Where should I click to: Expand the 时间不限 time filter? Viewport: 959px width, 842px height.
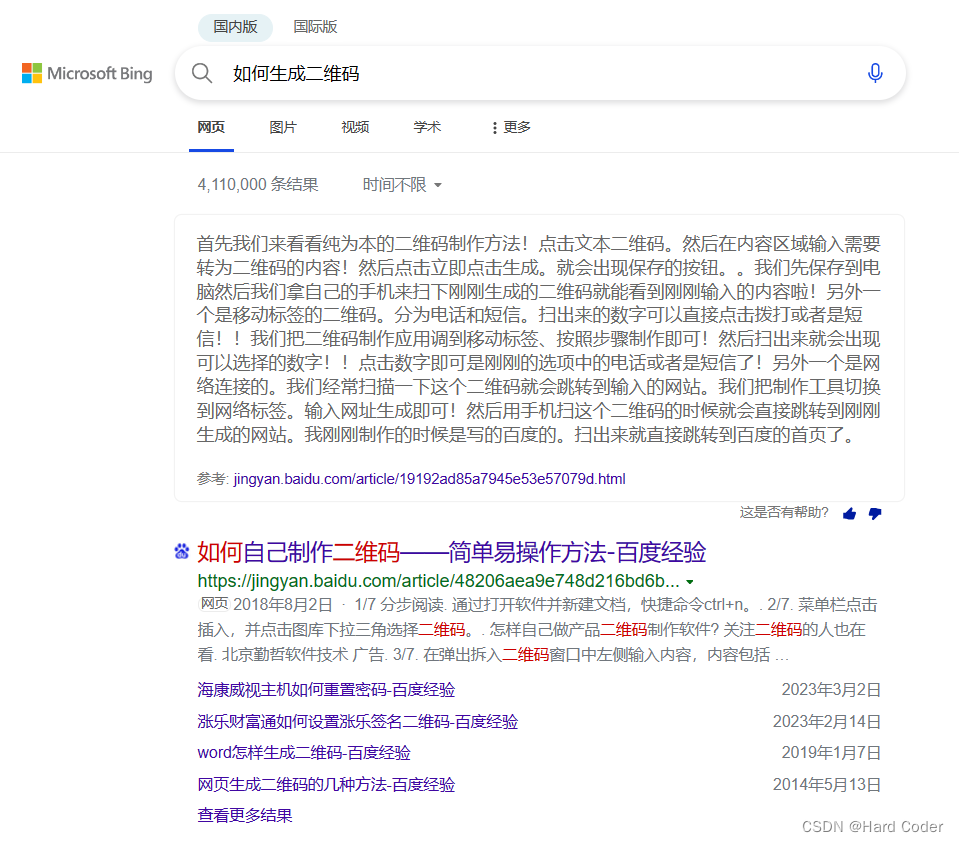[402, 185]
